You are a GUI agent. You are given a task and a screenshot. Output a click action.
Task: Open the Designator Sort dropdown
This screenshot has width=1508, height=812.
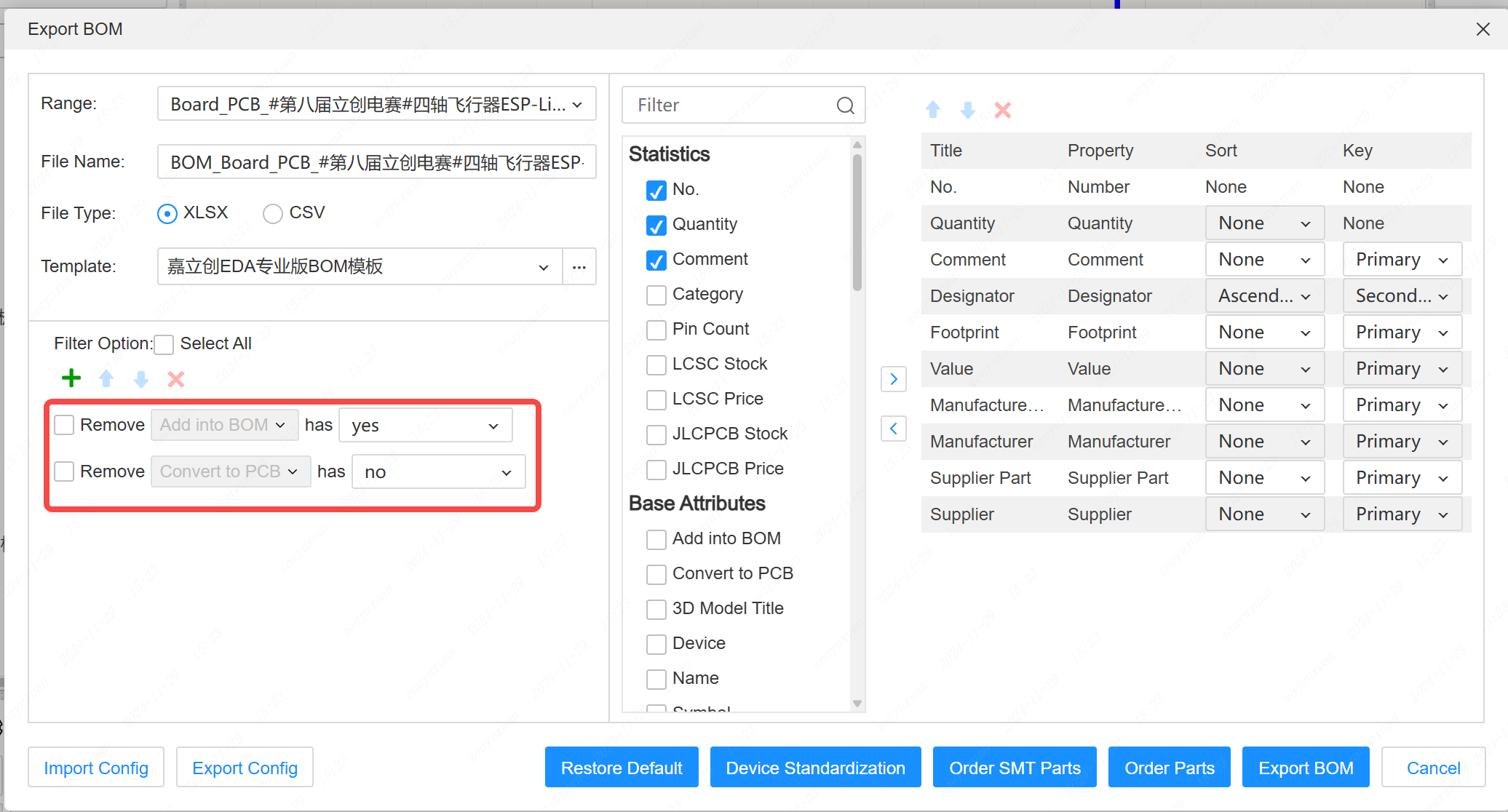tap(1264, 296)
